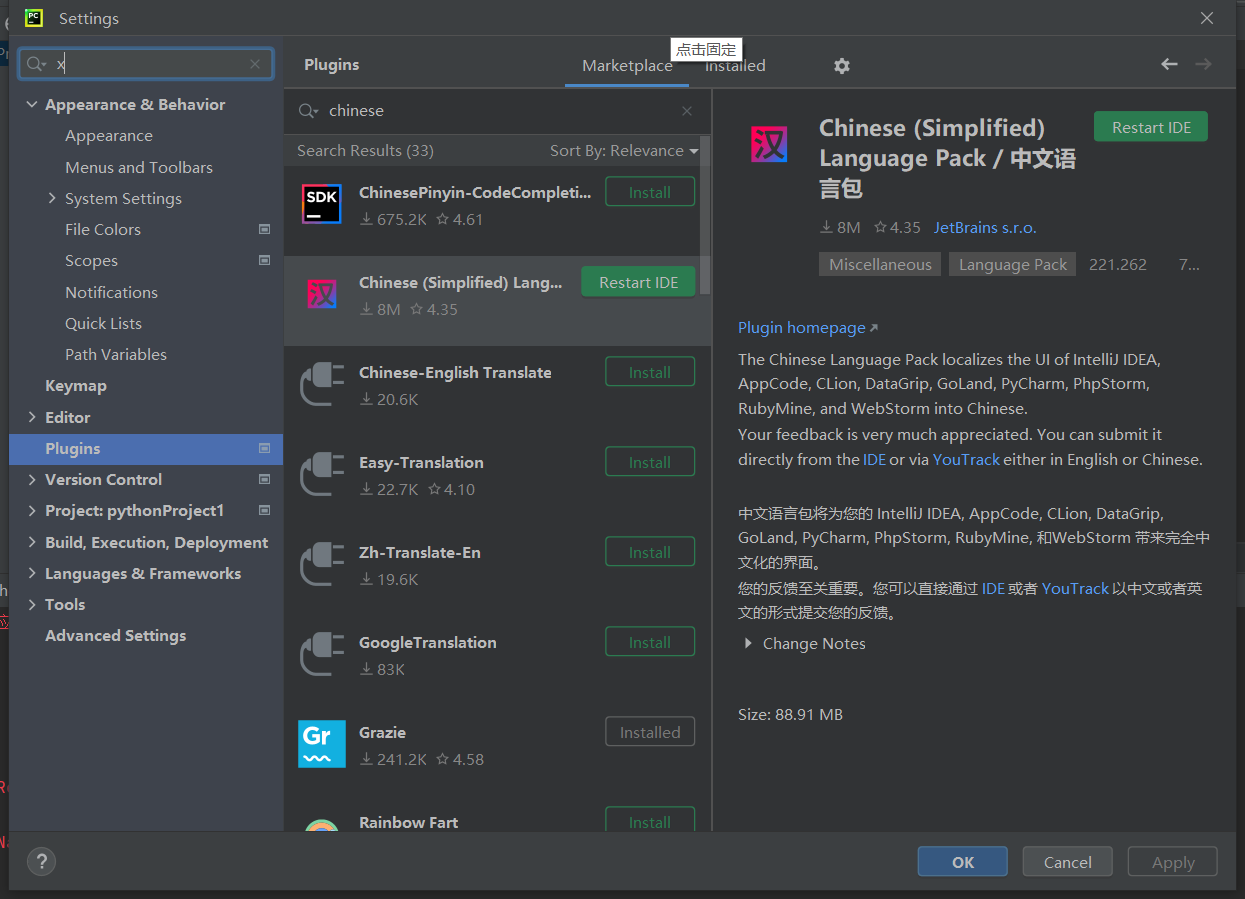This screenshot has height=899, width=1245.
Task: Click the Cancel button
Action: [x=1068, y=862]
